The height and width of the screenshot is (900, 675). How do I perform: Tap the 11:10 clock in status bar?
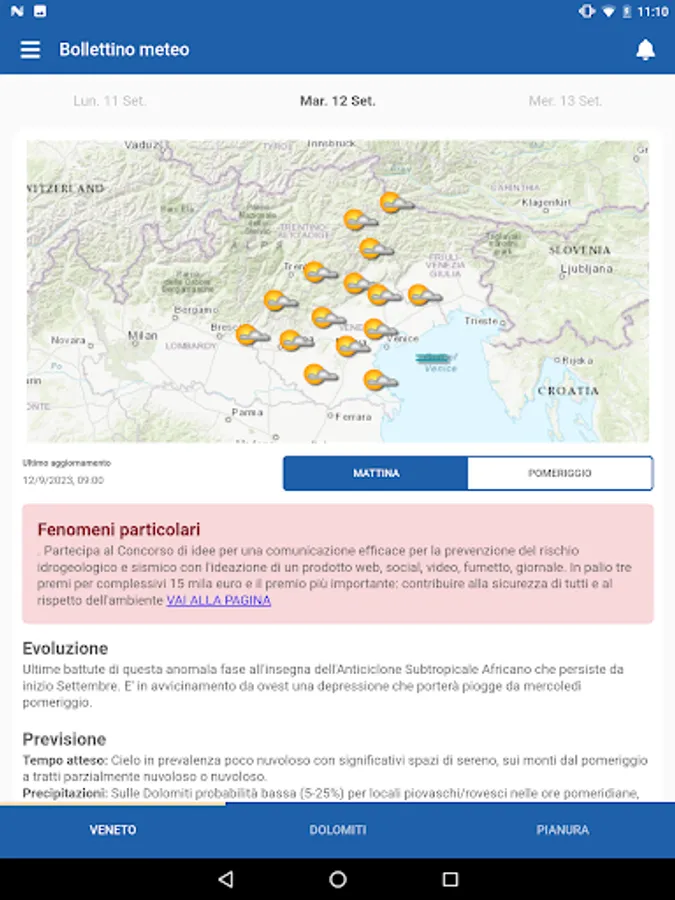tap(653, 11)
